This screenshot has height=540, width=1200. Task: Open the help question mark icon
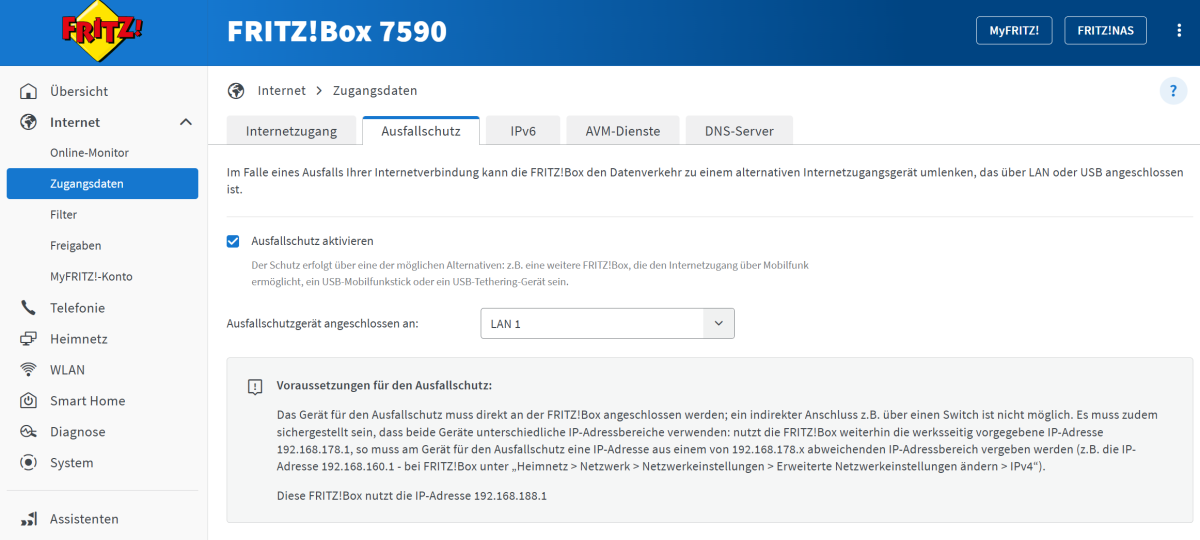1173,91
